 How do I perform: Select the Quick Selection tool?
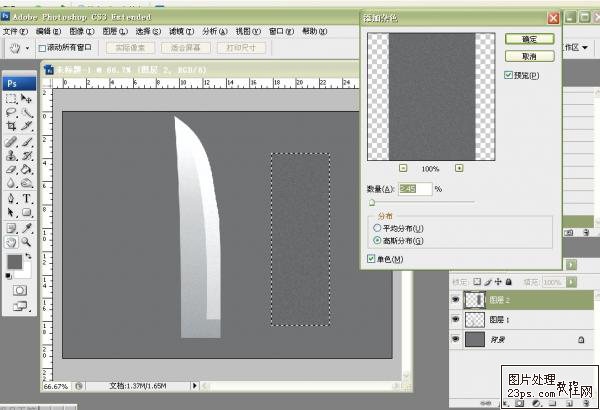click(x=26, y=113)
